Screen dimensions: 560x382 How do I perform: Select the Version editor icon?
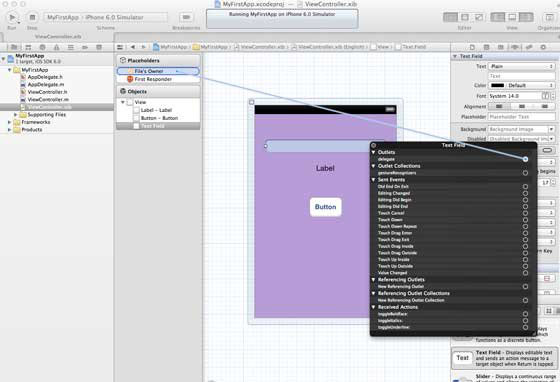tap(479, 17)
